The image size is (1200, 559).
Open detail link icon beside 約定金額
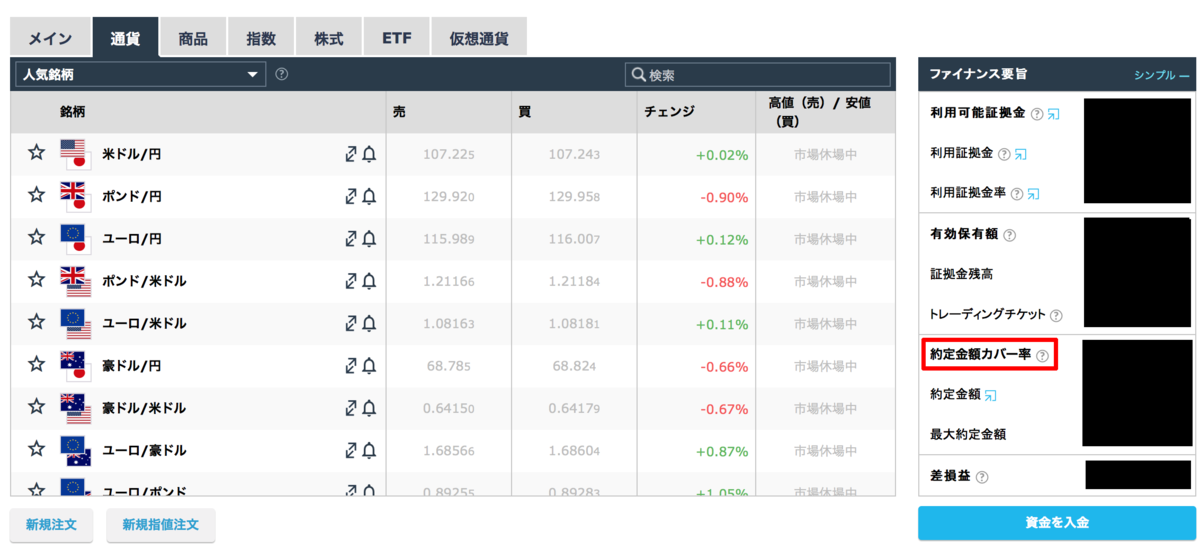point(991,396)
